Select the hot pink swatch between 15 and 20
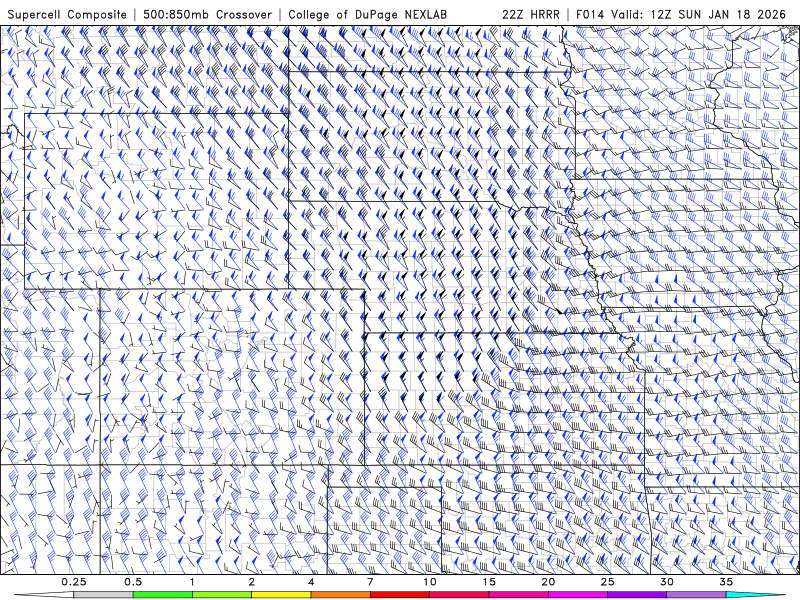Image resolution: width=800 pixels, height=600 pixels. pos(518,595)
